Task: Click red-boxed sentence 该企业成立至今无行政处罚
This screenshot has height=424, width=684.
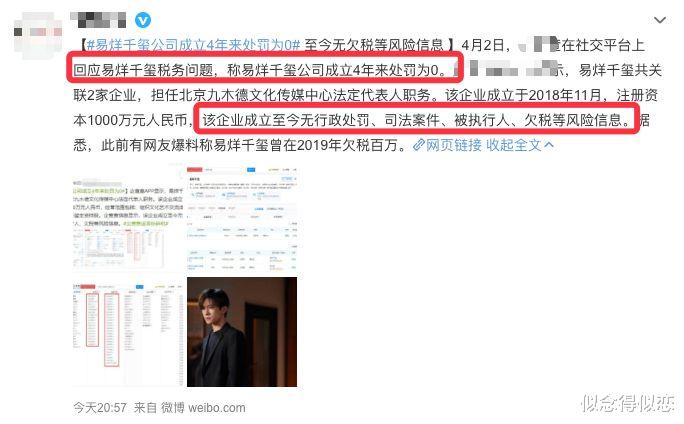Action: coord(417,120)
